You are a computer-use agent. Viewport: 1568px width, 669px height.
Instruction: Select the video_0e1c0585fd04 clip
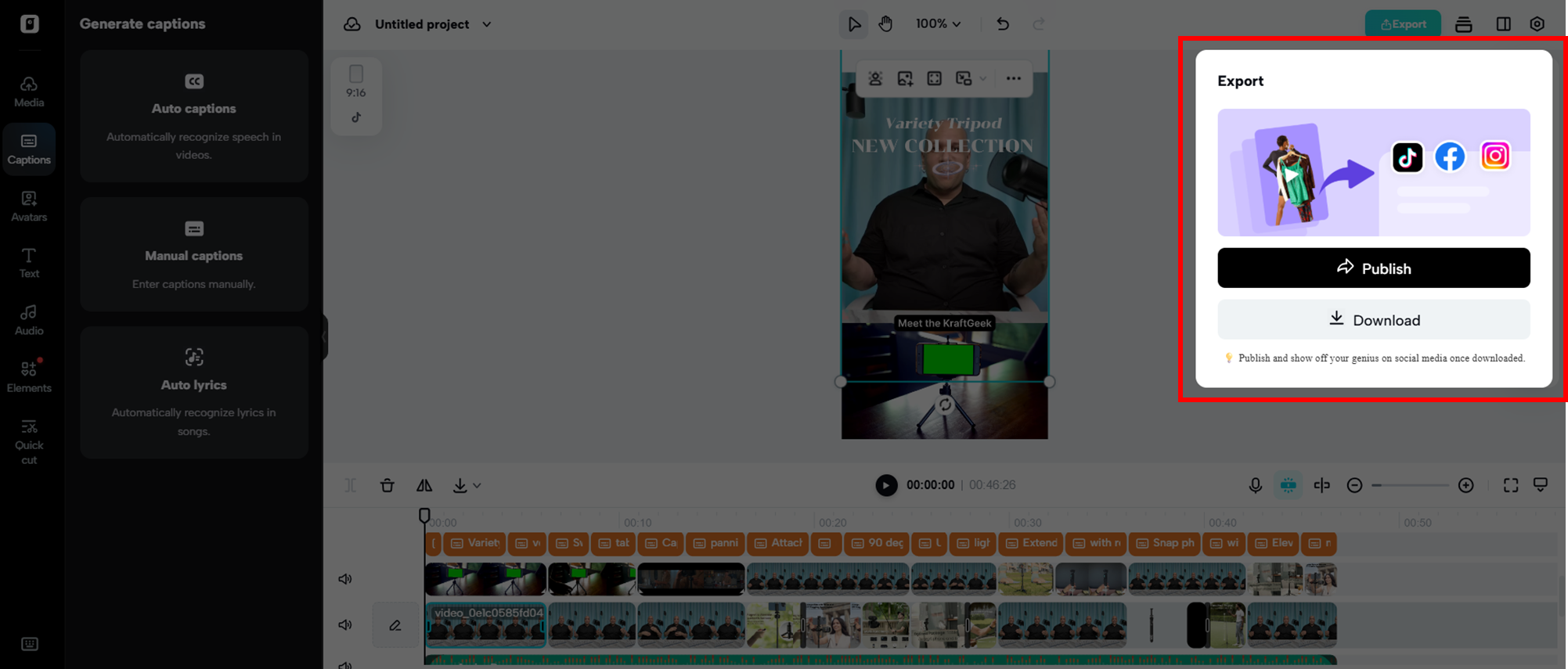(x=485, y=624)
